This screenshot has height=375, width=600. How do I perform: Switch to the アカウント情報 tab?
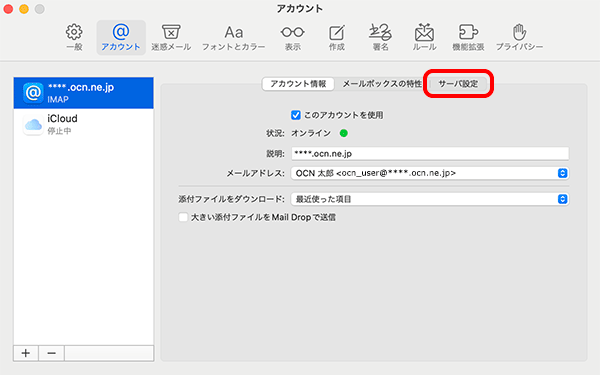click(x=298, y=84)
